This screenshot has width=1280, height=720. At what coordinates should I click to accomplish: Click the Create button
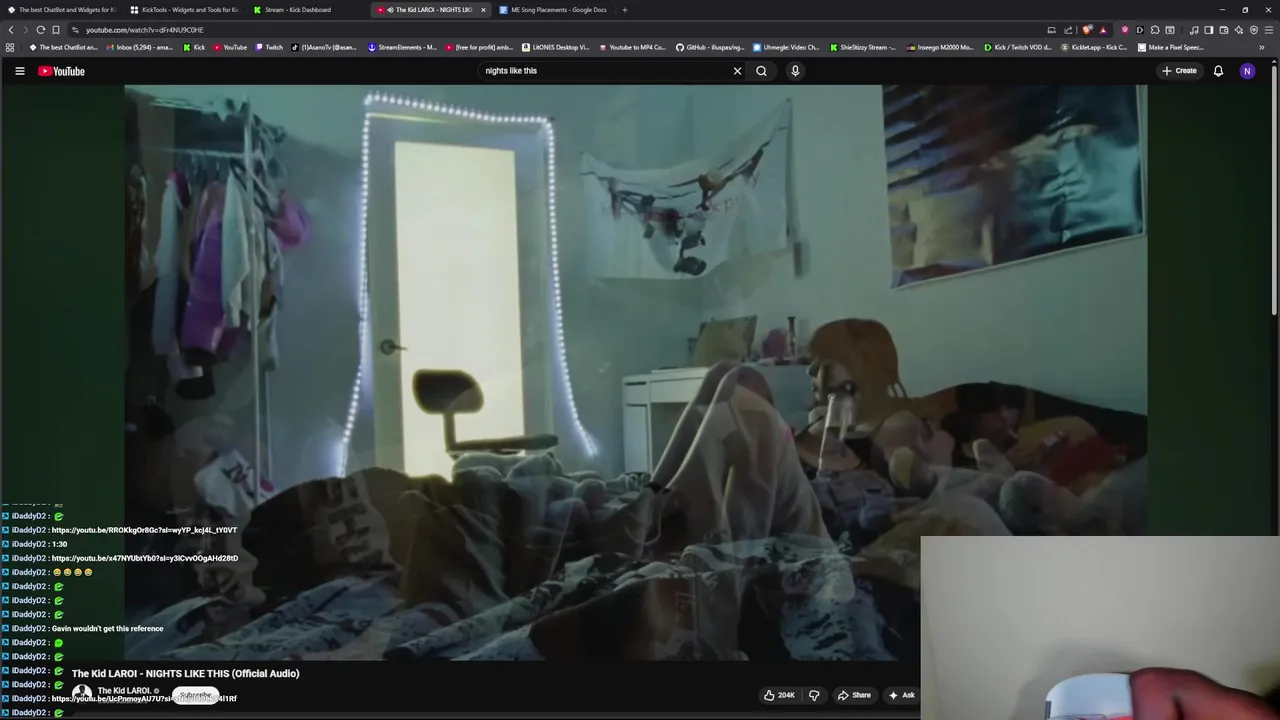pos(1179,71)
